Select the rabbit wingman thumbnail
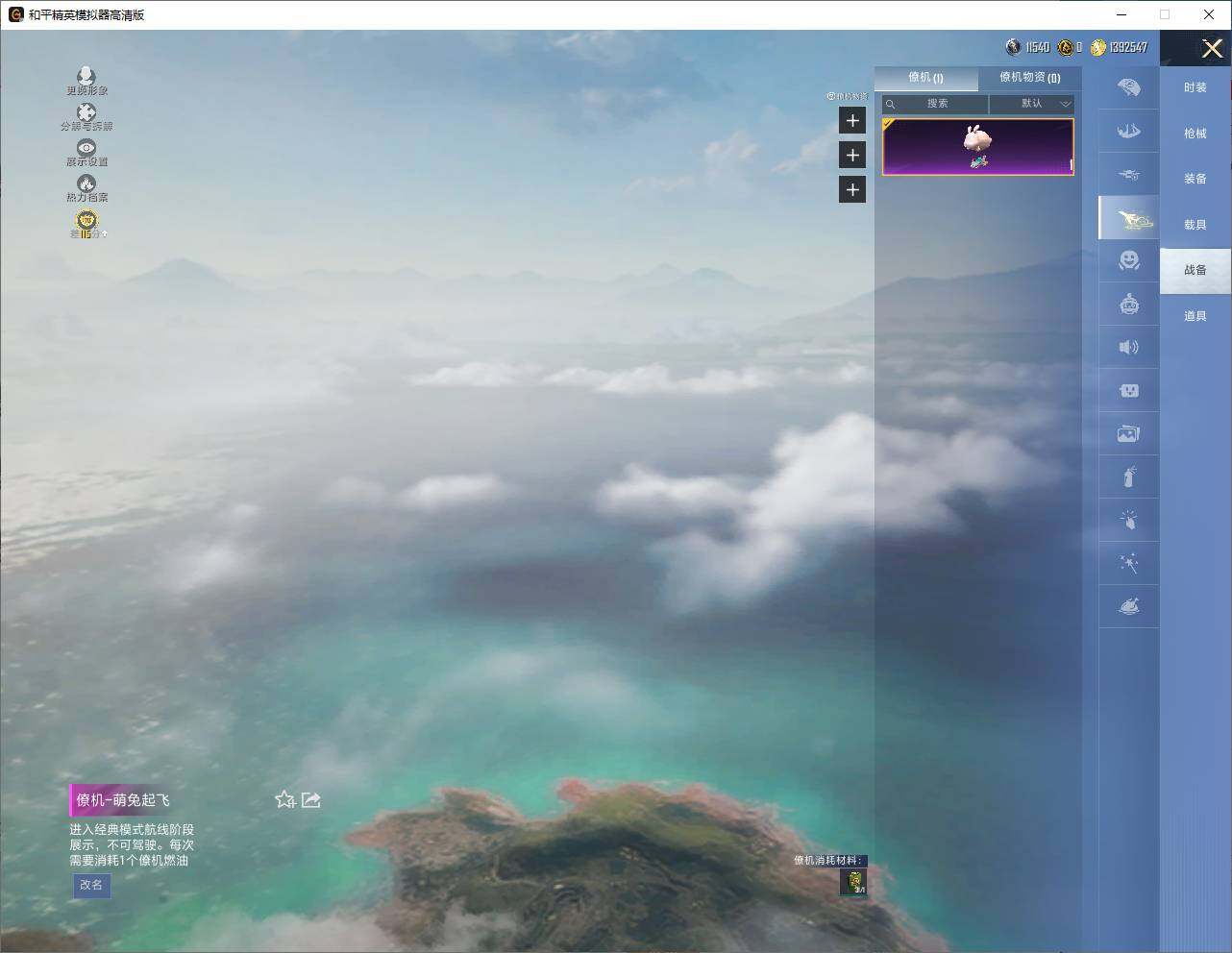The image size is (1232, 953). coord(978,147)
